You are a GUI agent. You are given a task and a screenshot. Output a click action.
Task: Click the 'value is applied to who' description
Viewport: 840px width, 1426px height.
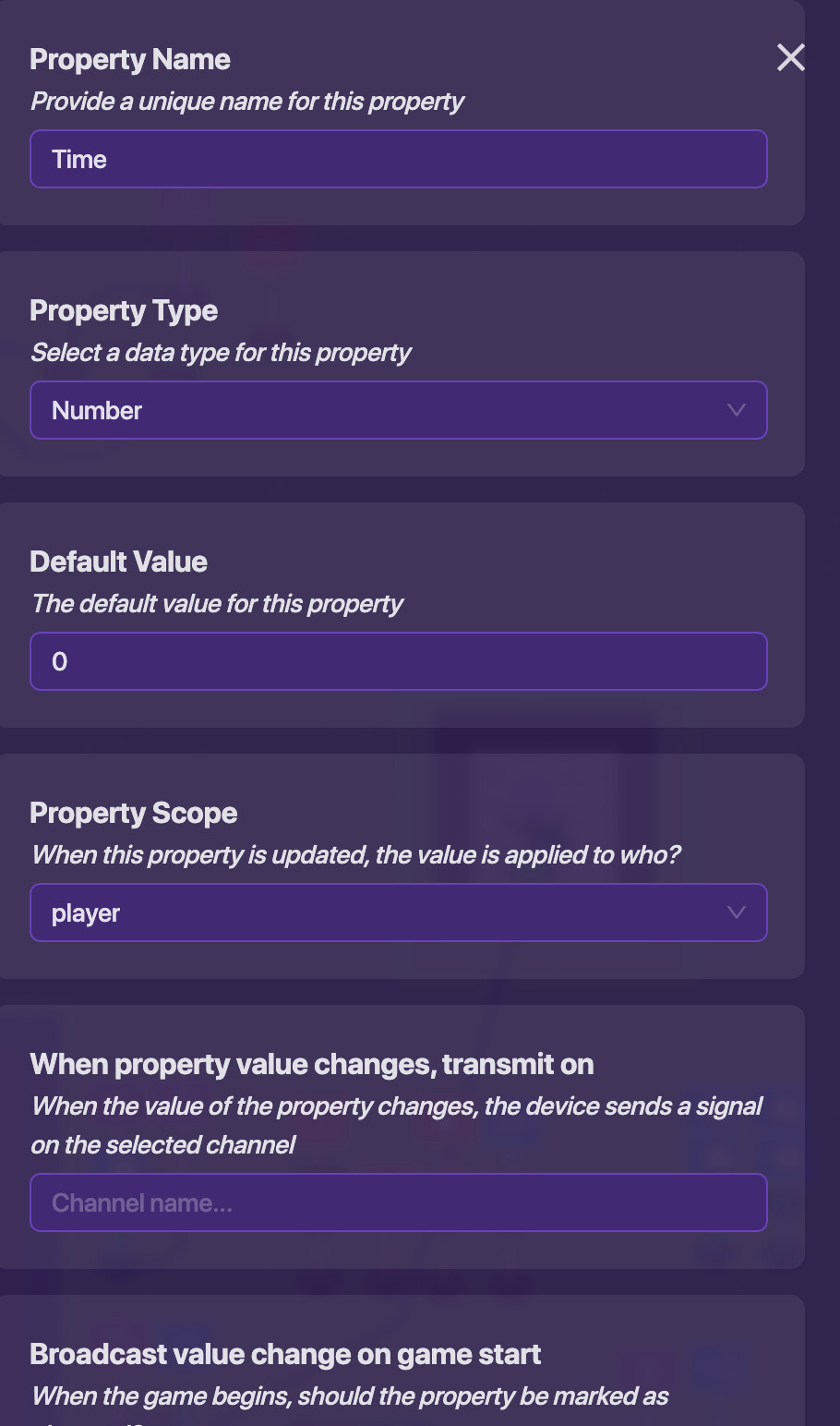click(x=355, y=855)
